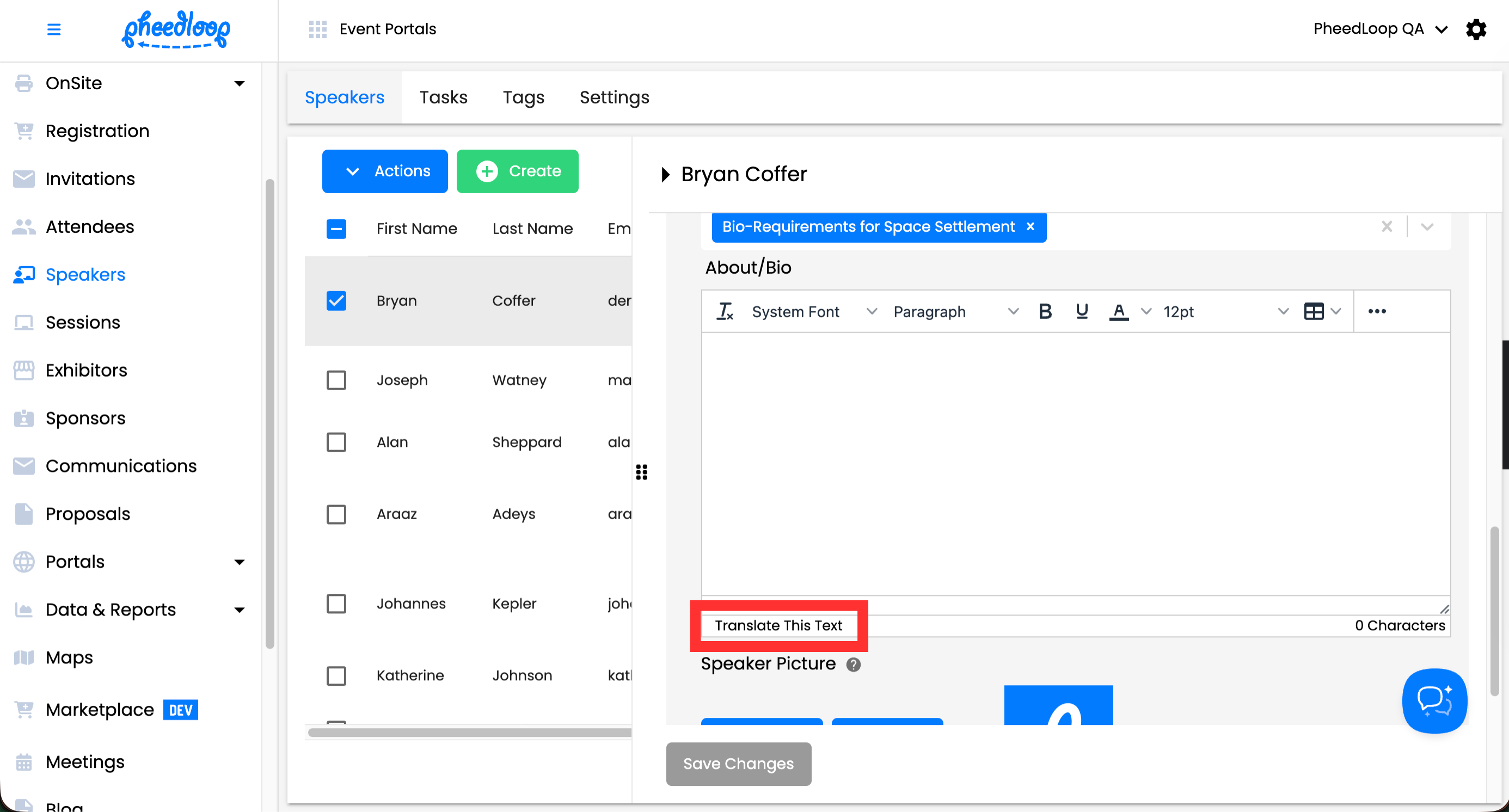This screenshot has height=812, width=1509.
Task: Toggle the select-all header checkbox
Action: point(336,229)
